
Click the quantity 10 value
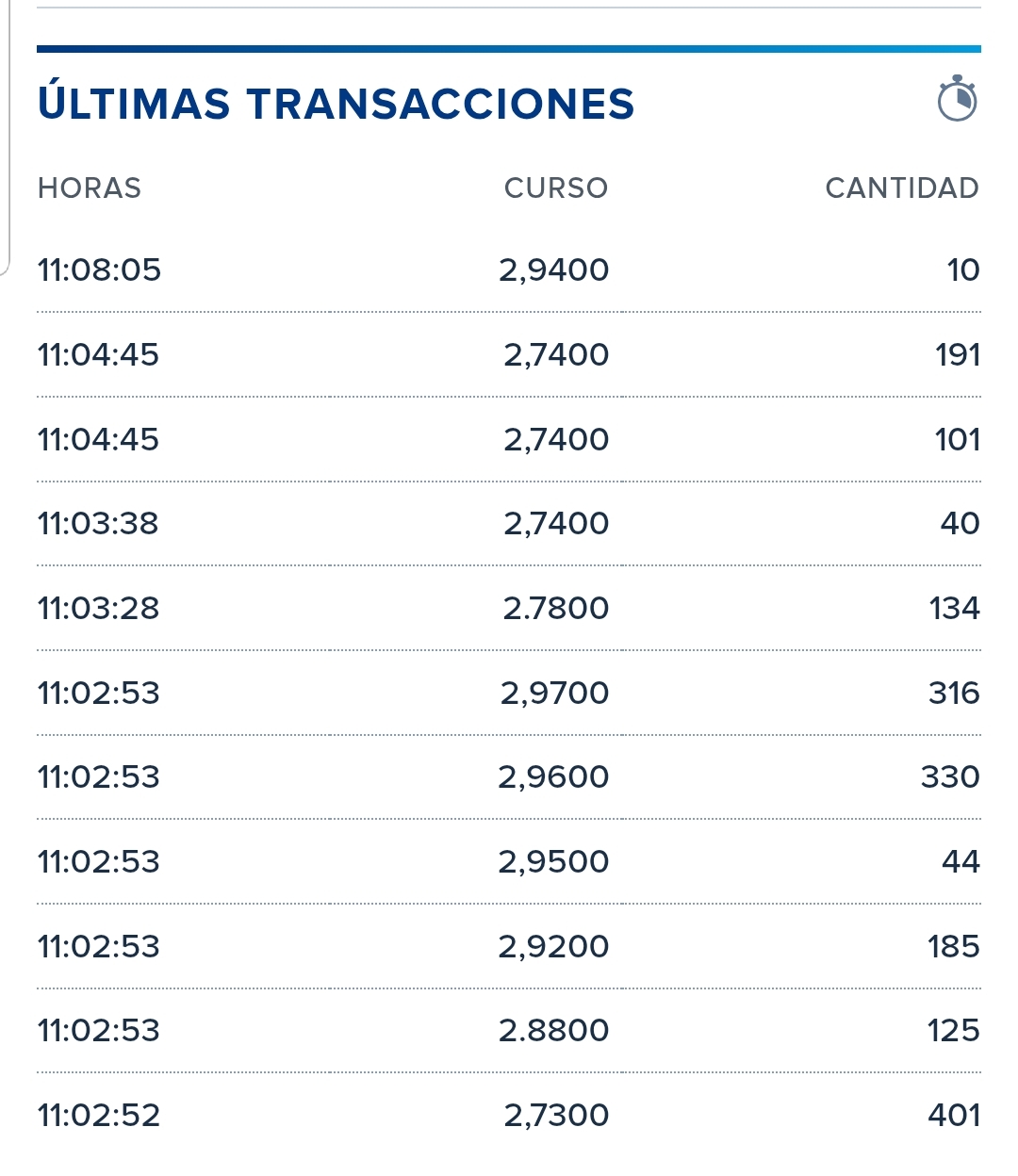(x=963, y=270)
